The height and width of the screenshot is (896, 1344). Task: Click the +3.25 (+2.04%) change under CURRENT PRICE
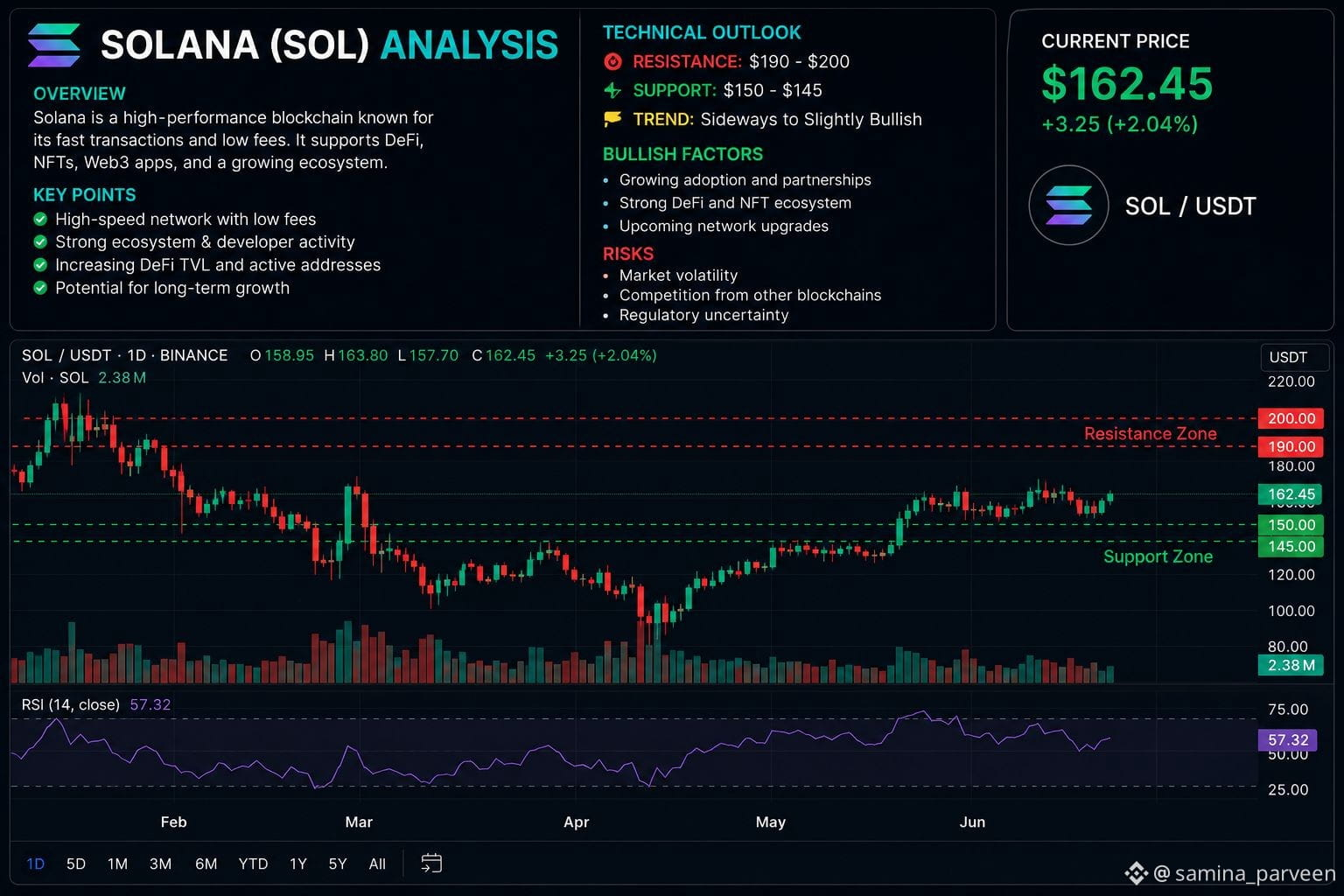(1119, 124)
